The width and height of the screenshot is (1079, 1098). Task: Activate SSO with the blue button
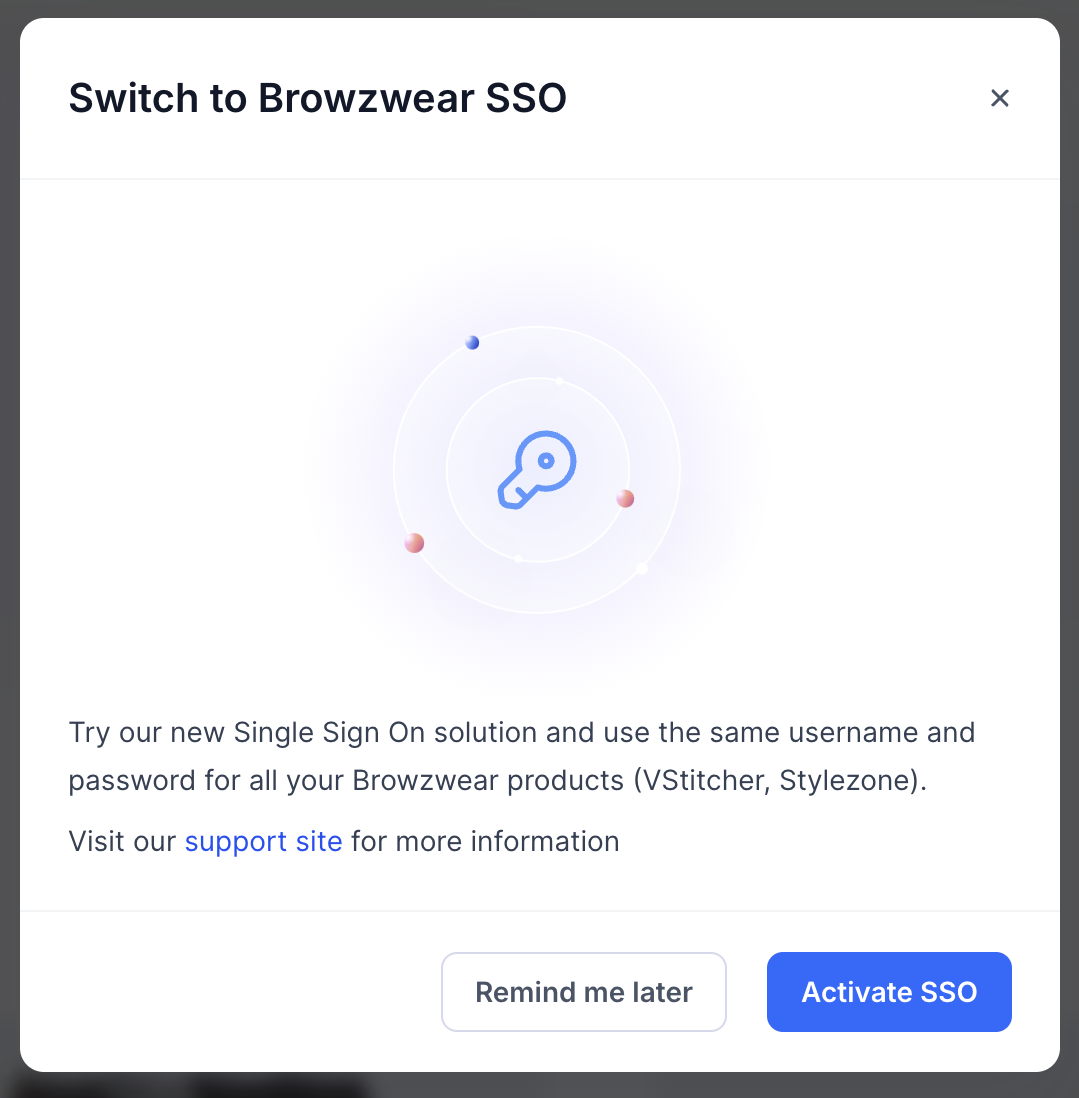pos(889,992)
